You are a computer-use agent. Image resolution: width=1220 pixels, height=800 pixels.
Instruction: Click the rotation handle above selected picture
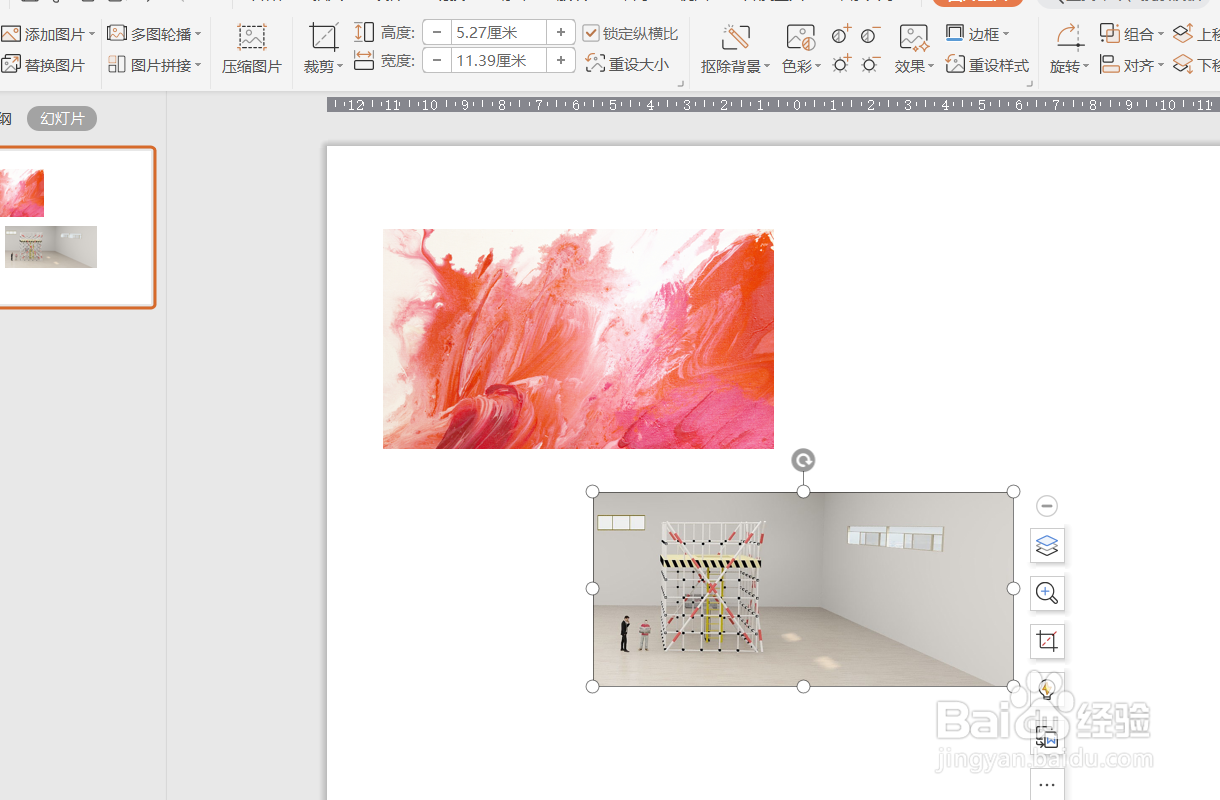[x=803, y=460]
